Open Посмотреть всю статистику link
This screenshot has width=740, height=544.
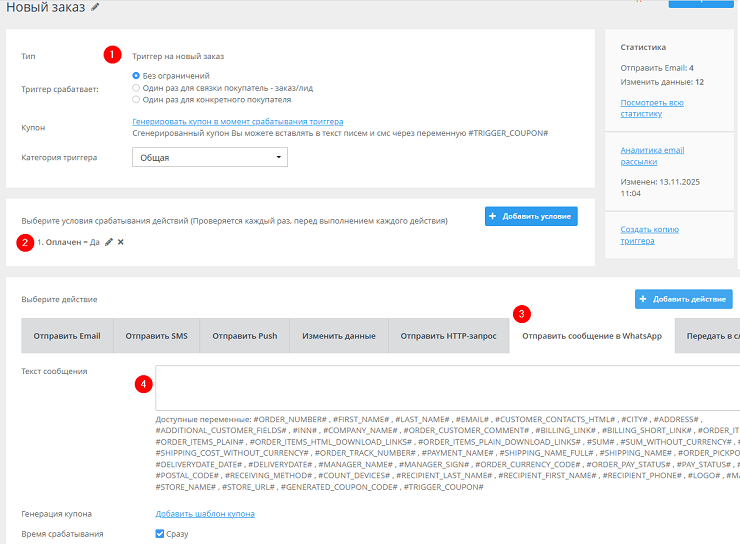651,108
